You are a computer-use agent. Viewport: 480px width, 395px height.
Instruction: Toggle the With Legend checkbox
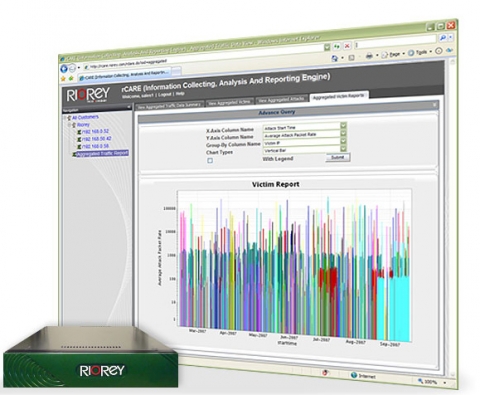210,161
